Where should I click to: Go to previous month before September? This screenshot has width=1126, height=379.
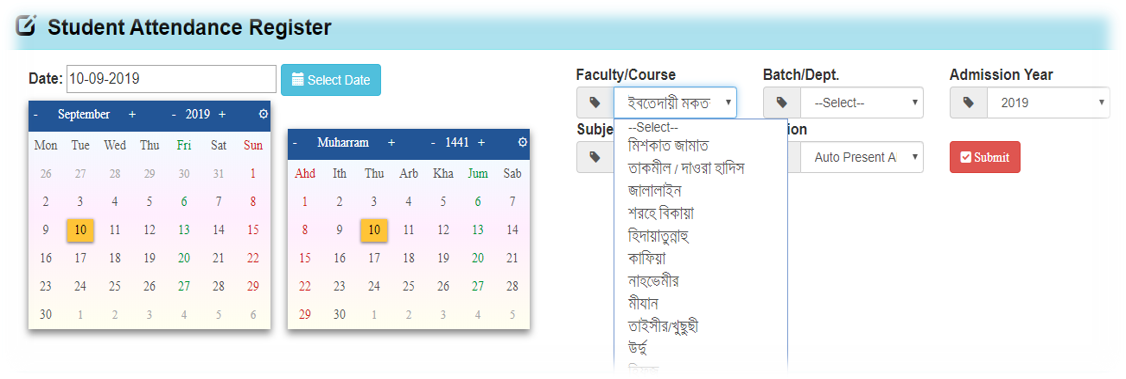point(36,115)
